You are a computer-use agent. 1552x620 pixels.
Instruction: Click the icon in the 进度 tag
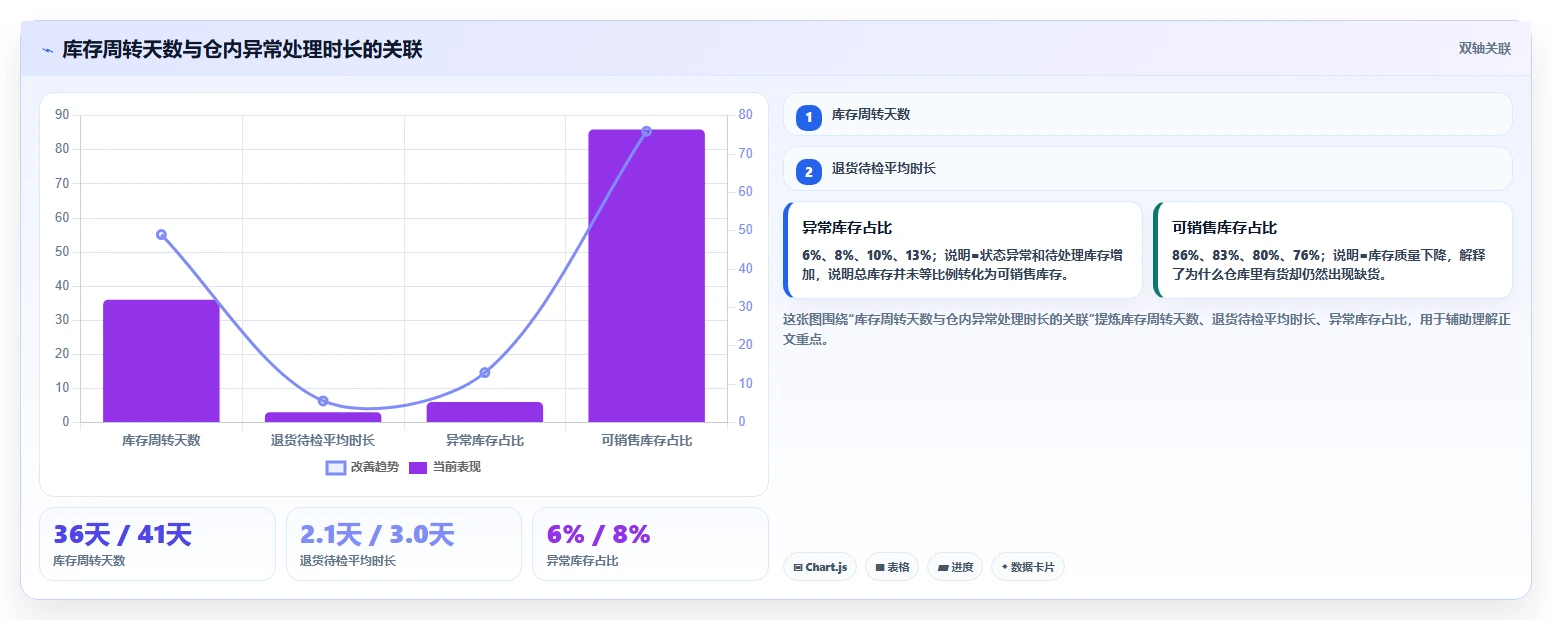click(942, 568)
